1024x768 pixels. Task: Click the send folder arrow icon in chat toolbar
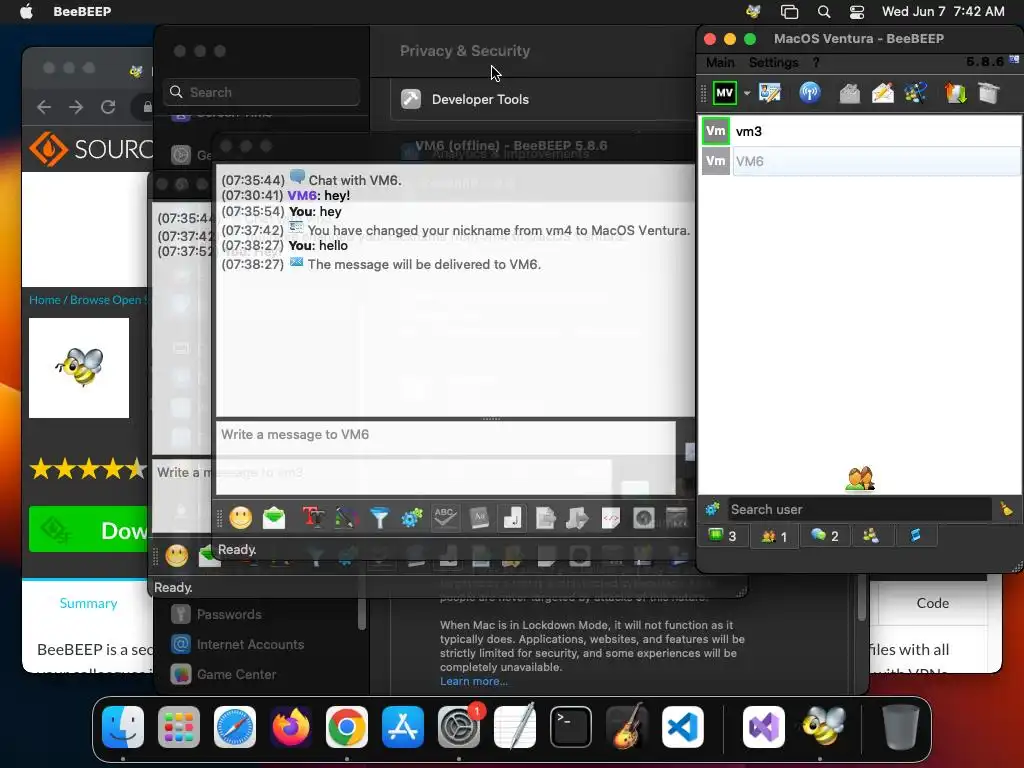tap(577, 519)
